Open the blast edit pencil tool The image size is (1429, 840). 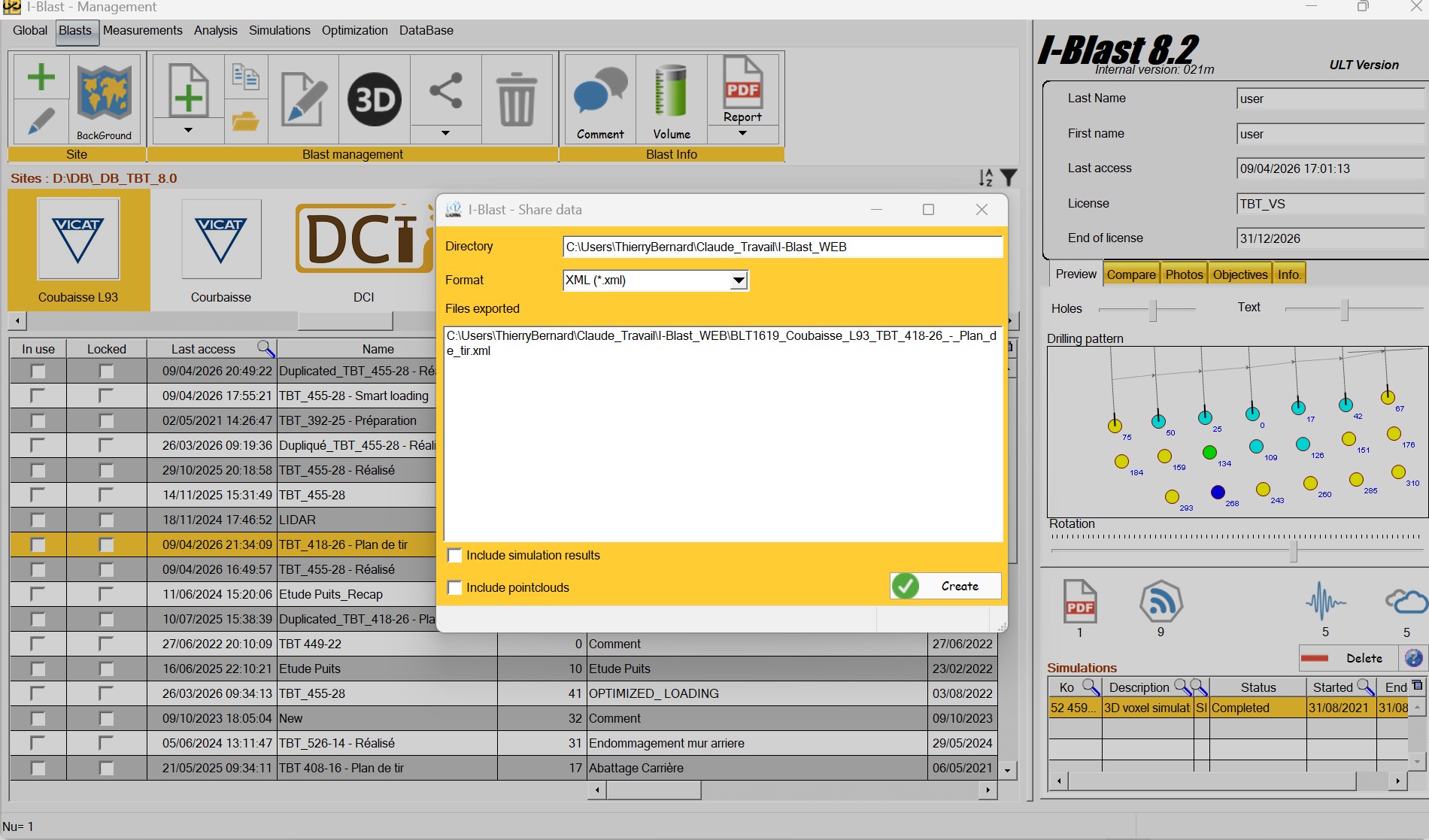[x=302, y=98]
